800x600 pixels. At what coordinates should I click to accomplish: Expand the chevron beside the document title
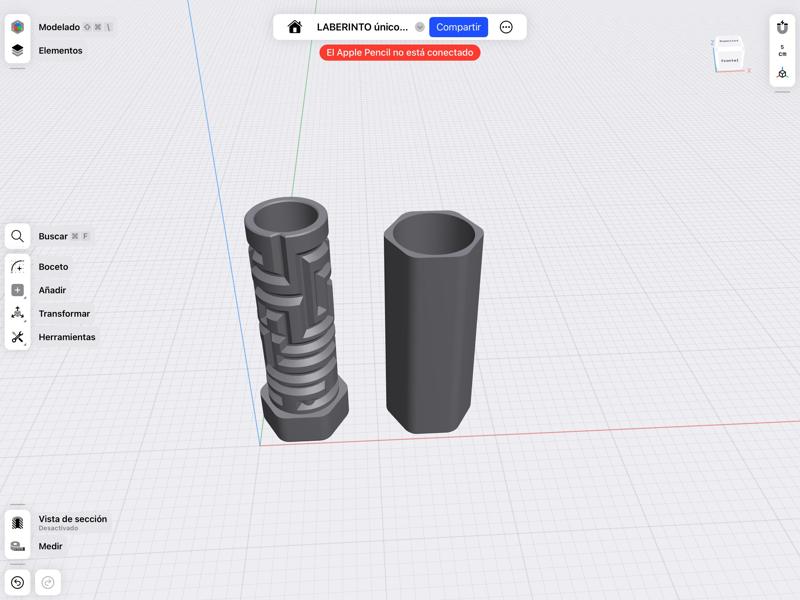pos(419,27)
